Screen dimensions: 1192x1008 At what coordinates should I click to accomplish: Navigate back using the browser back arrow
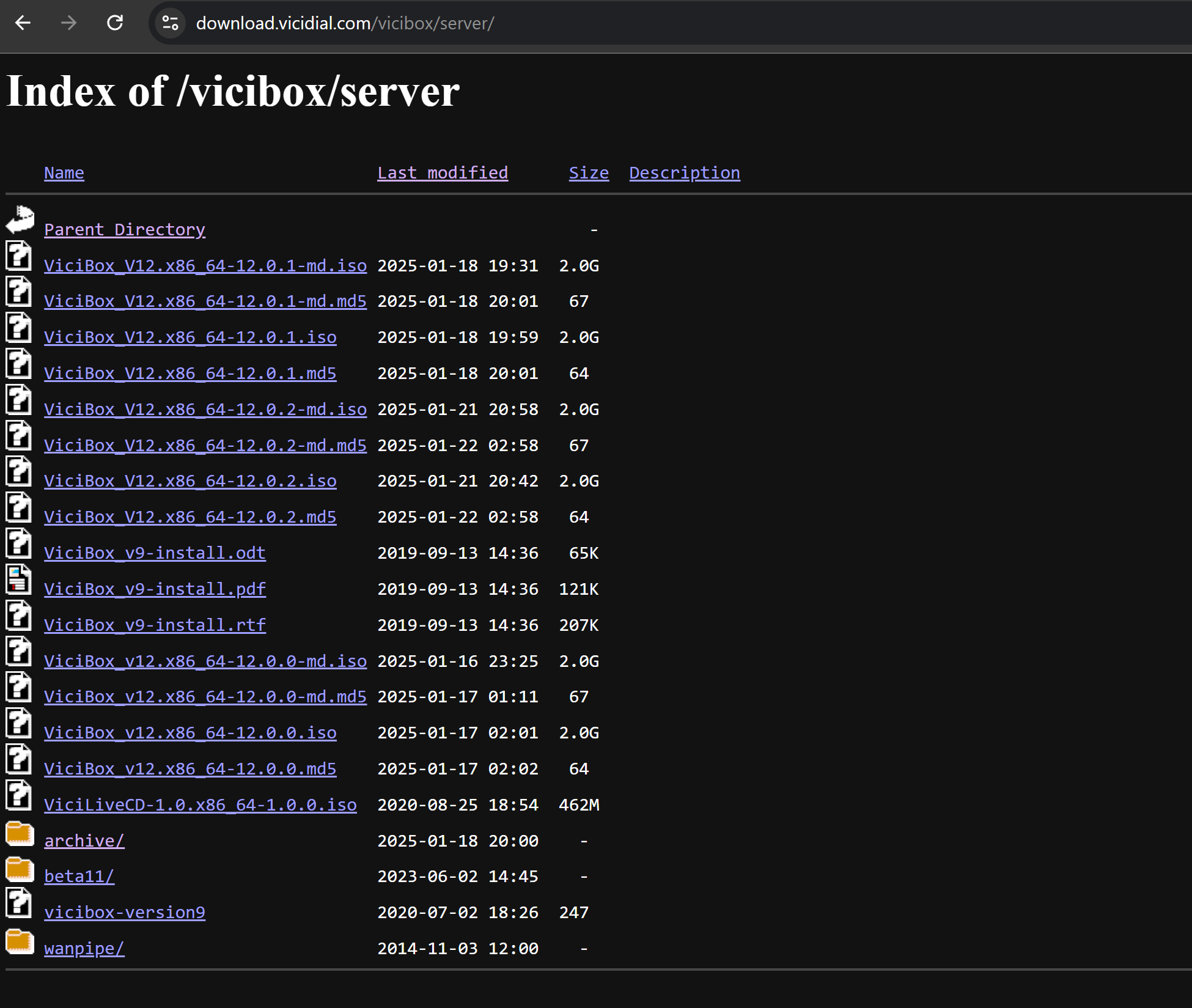point(23,23)
